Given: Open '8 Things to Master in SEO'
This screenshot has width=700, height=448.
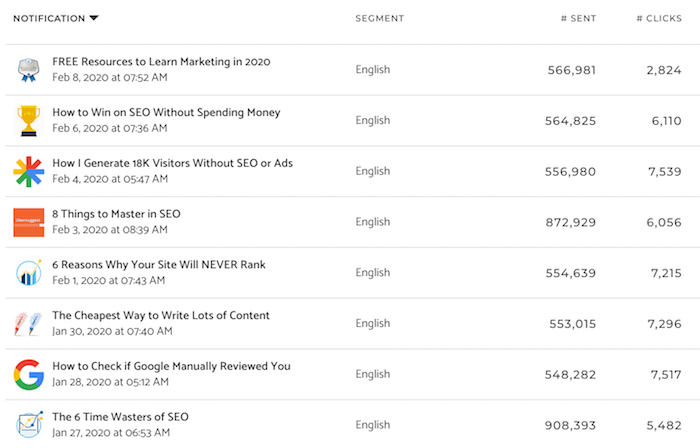Looking at the screenshot, I should point(116,214).
